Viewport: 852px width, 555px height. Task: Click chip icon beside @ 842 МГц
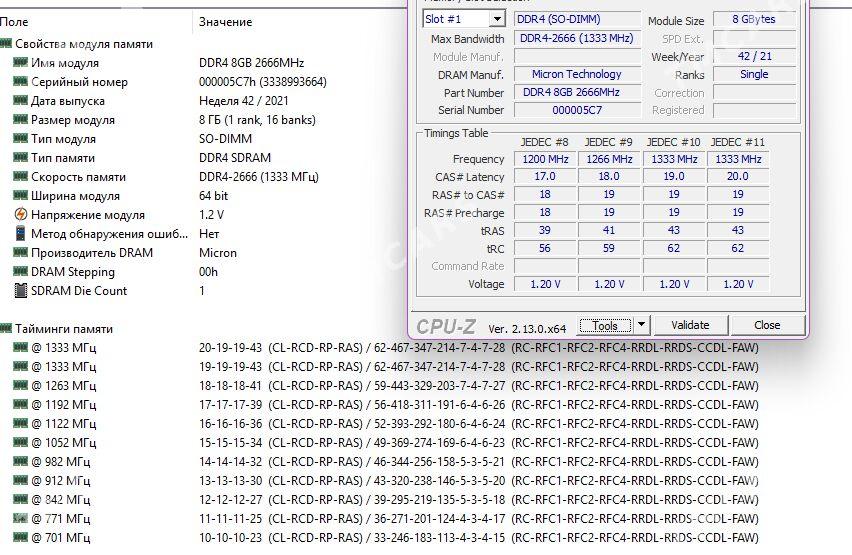coord(20,500)
